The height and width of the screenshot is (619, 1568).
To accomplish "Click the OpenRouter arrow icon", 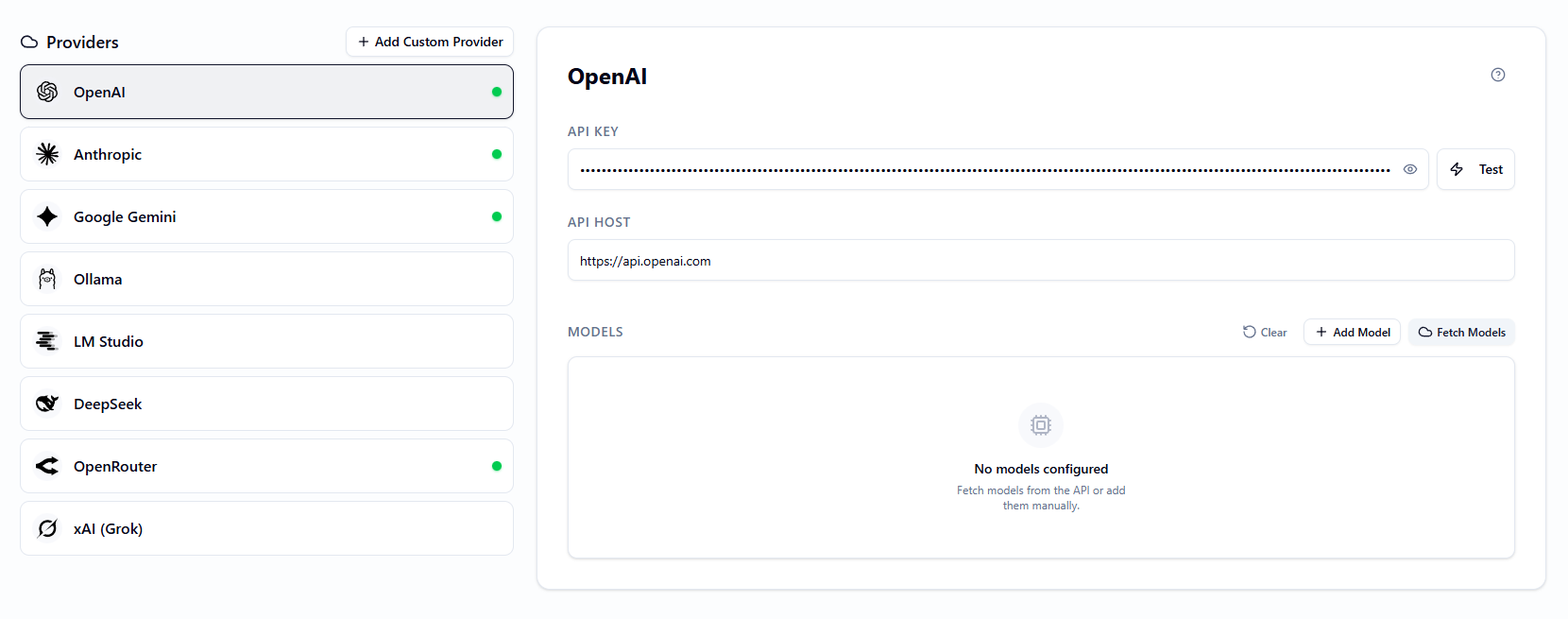I will click(47, 466).
